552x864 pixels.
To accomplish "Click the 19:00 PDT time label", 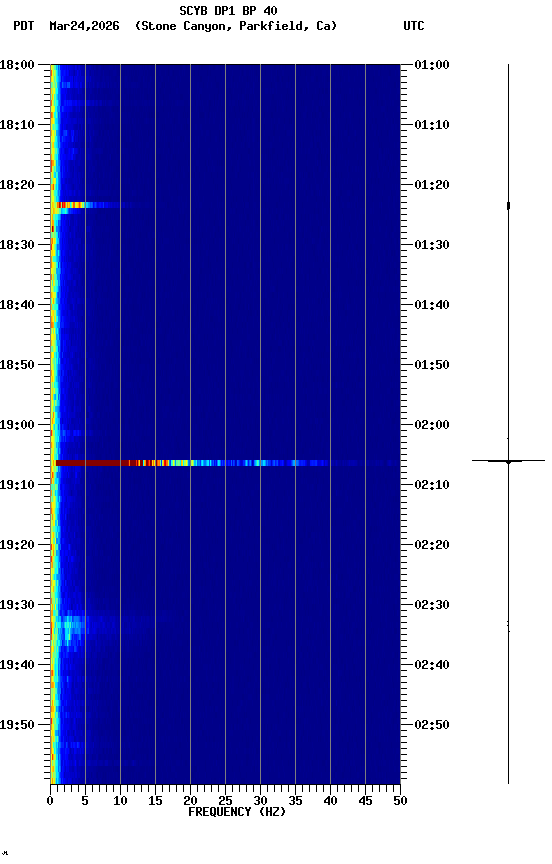I will click(17, 425).
